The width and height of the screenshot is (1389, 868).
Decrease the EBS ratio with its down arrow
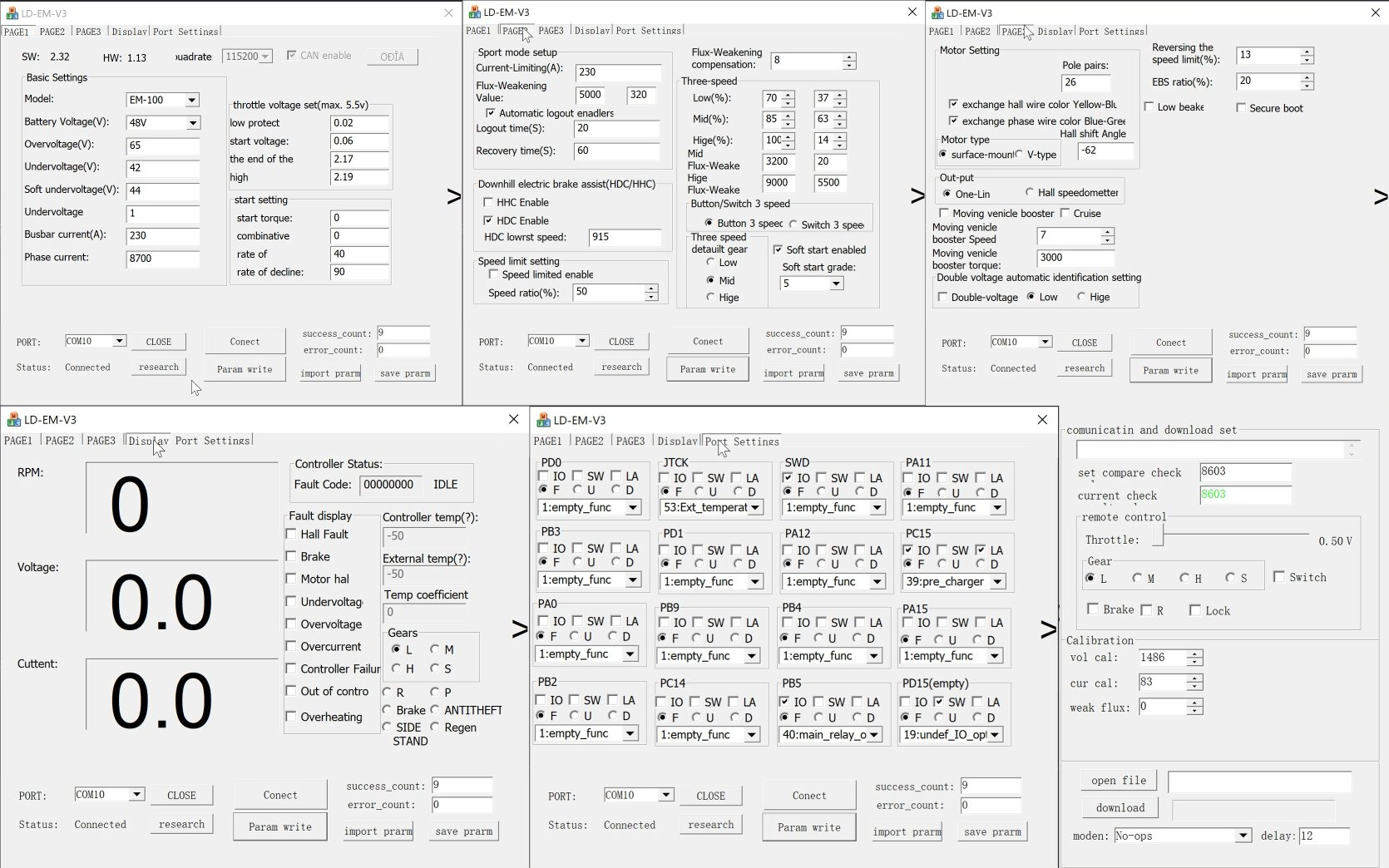click(x=1307, y=85)
